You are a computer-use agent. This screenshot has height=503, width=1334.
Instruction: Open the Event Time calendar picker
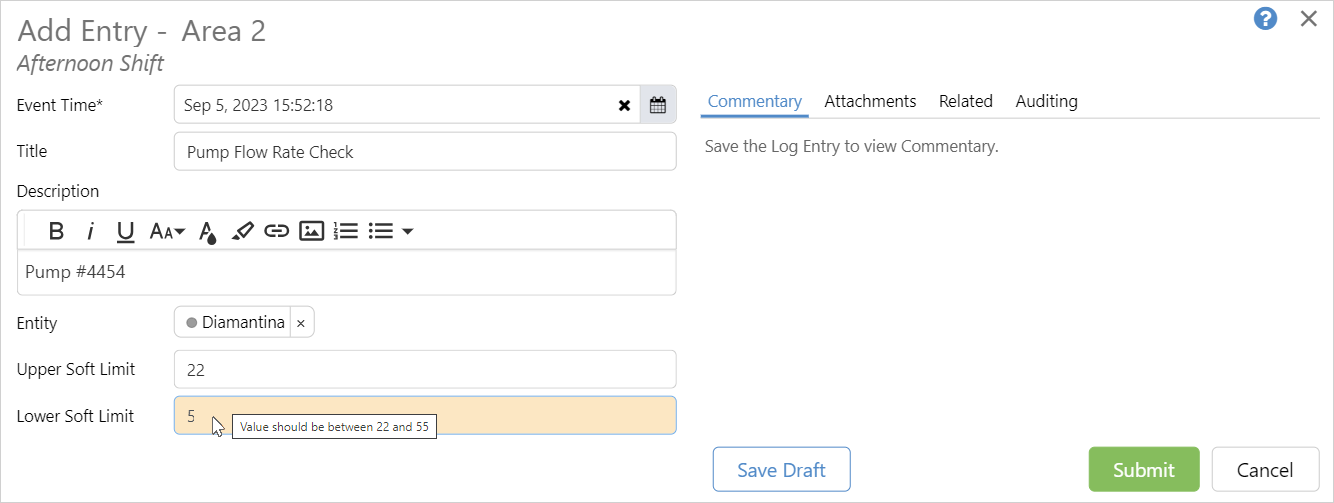pos(657,104)
